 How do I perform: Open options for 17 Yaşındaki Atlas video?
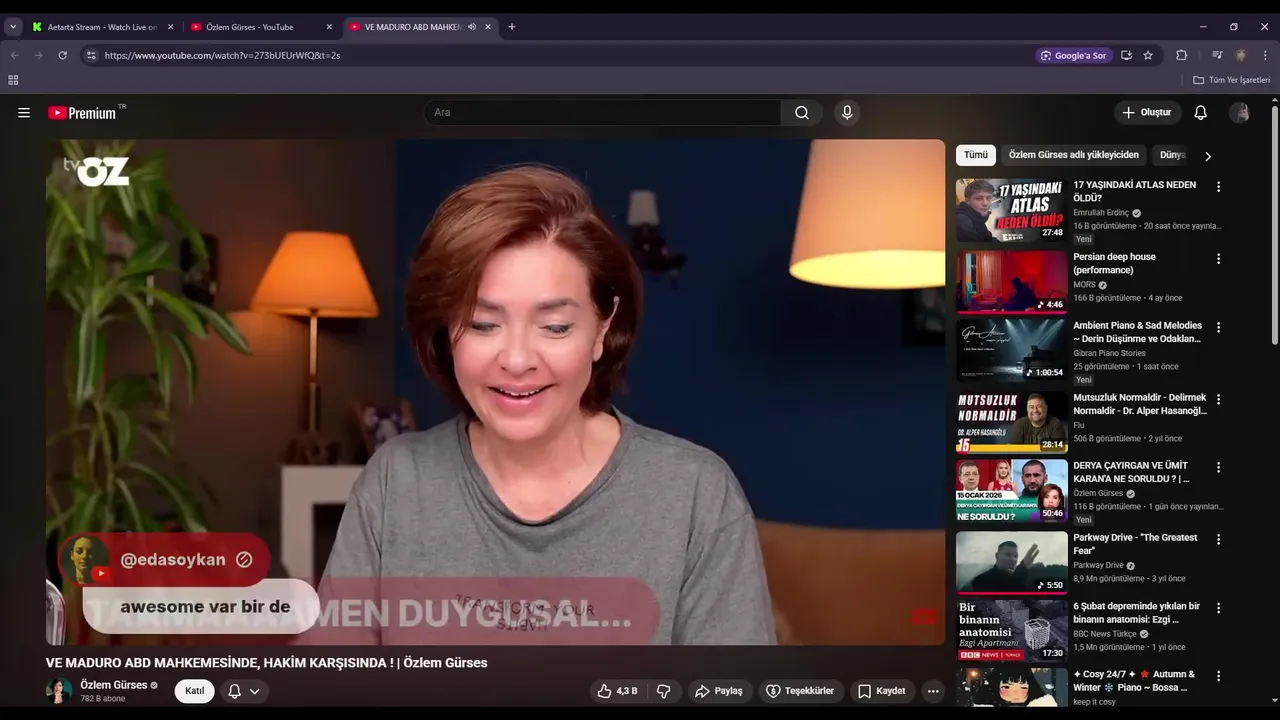click(1218, 187)
